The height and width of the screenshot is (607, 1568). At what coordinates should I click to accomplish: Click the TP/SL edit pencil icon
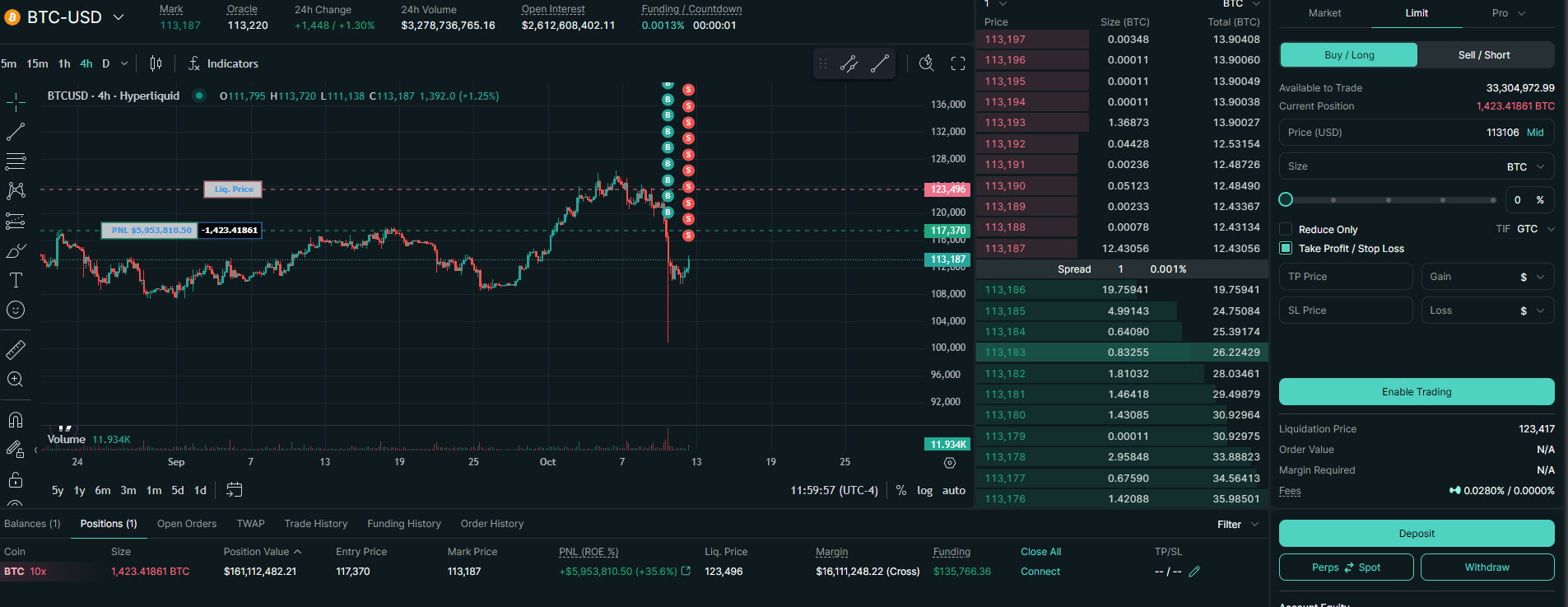[x=1194, y=572]
